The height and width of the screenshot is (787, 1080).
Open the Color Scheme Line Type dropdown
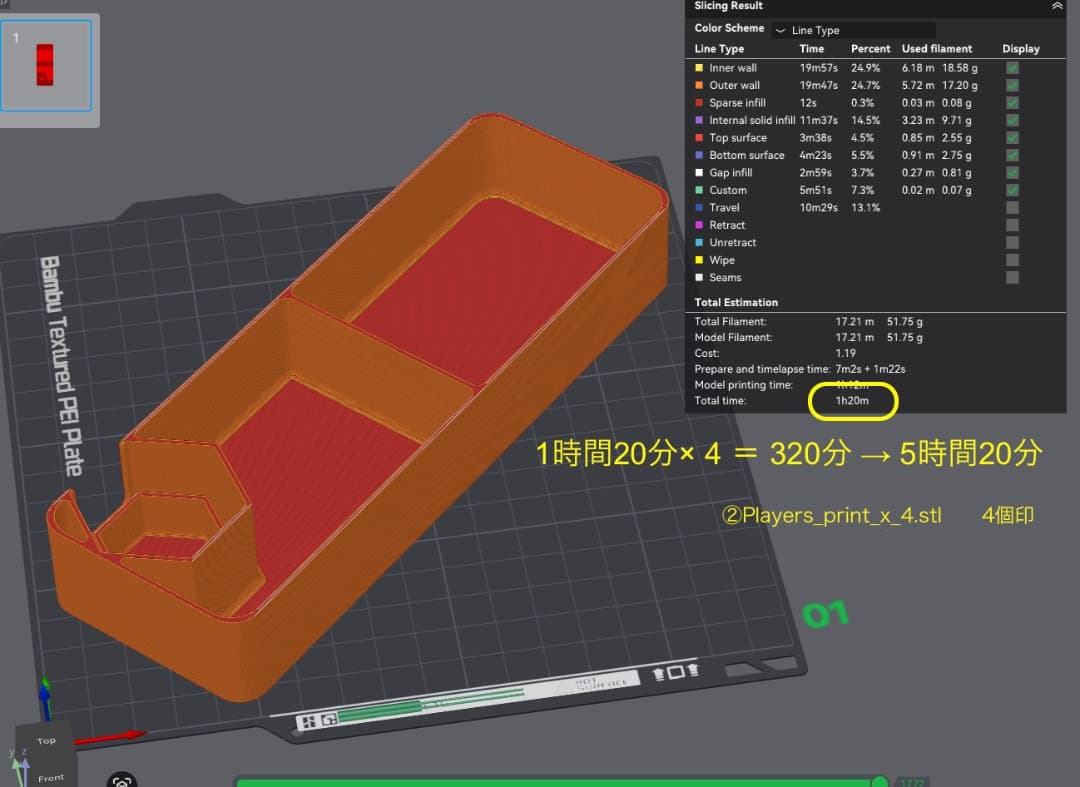pos(855,30)
